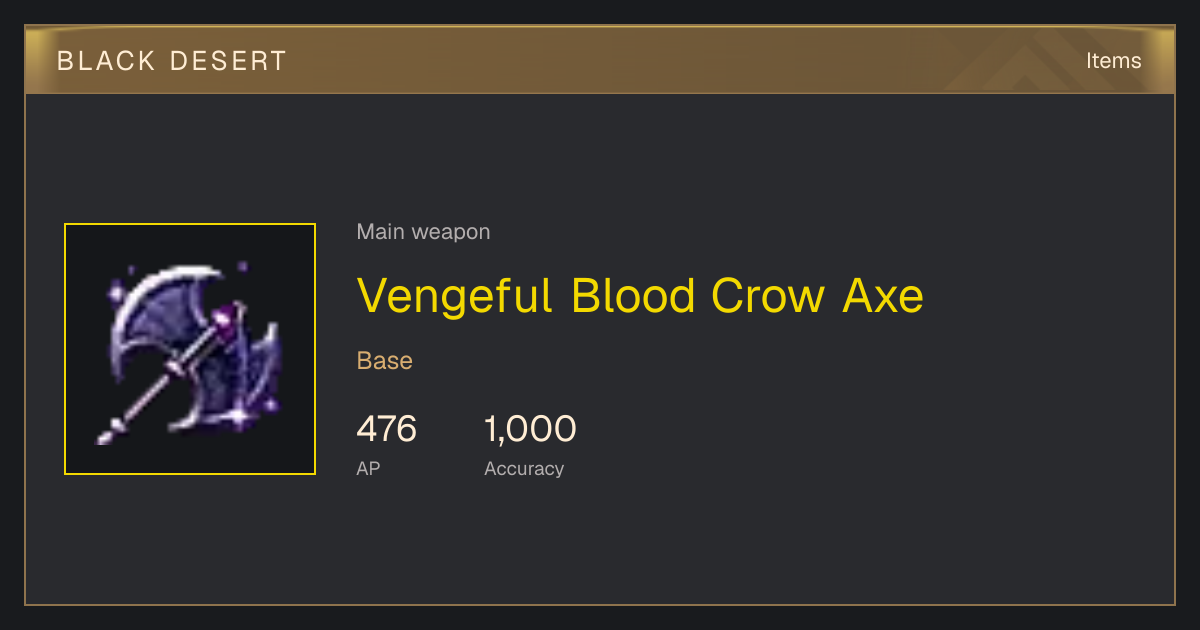Viewport: 1200px width, 630px height.
Task: Select the Base enhancement level label
Action: point(385,361)
